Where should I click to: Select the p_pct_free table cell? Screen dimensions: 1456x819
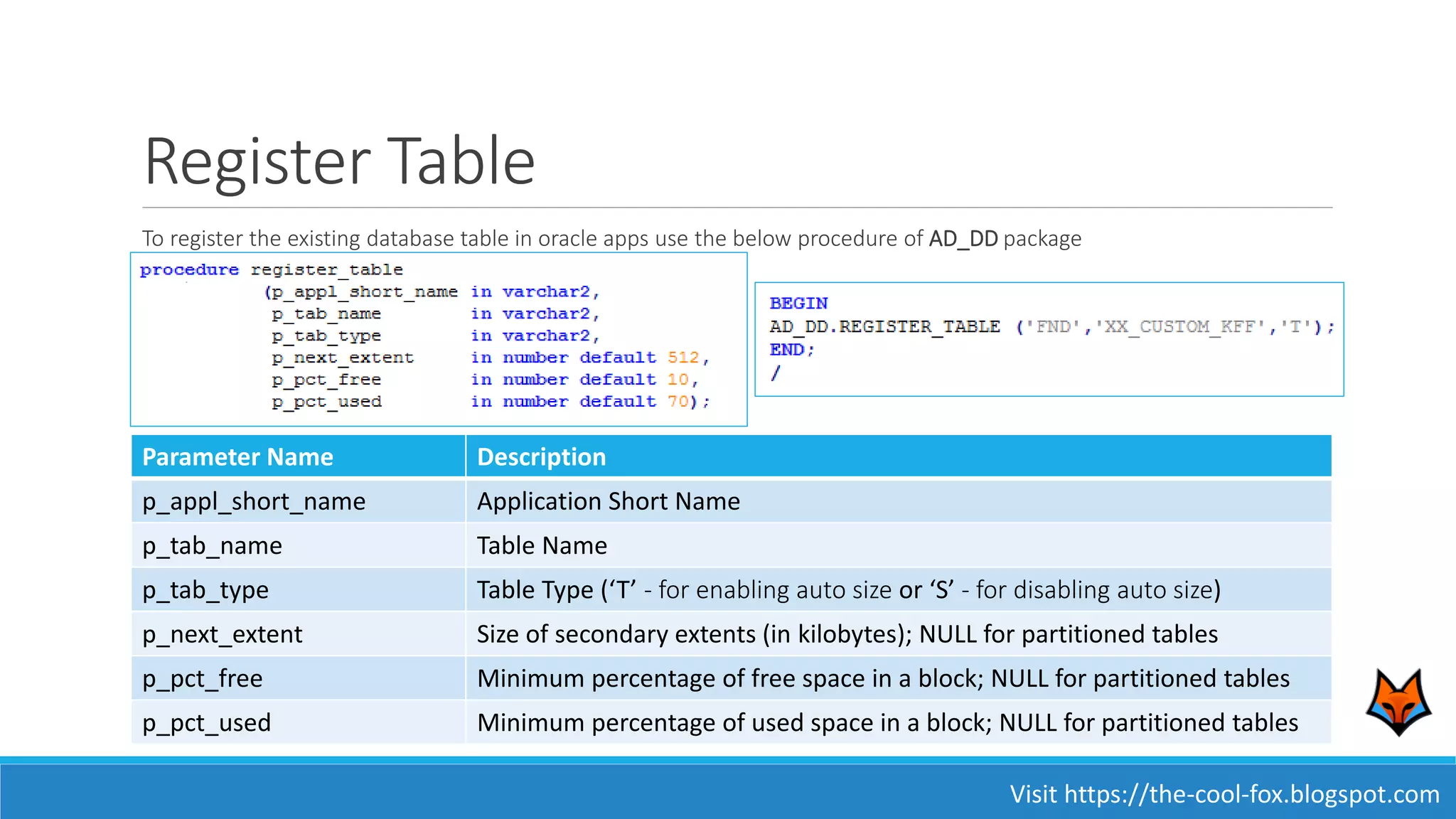203,678
